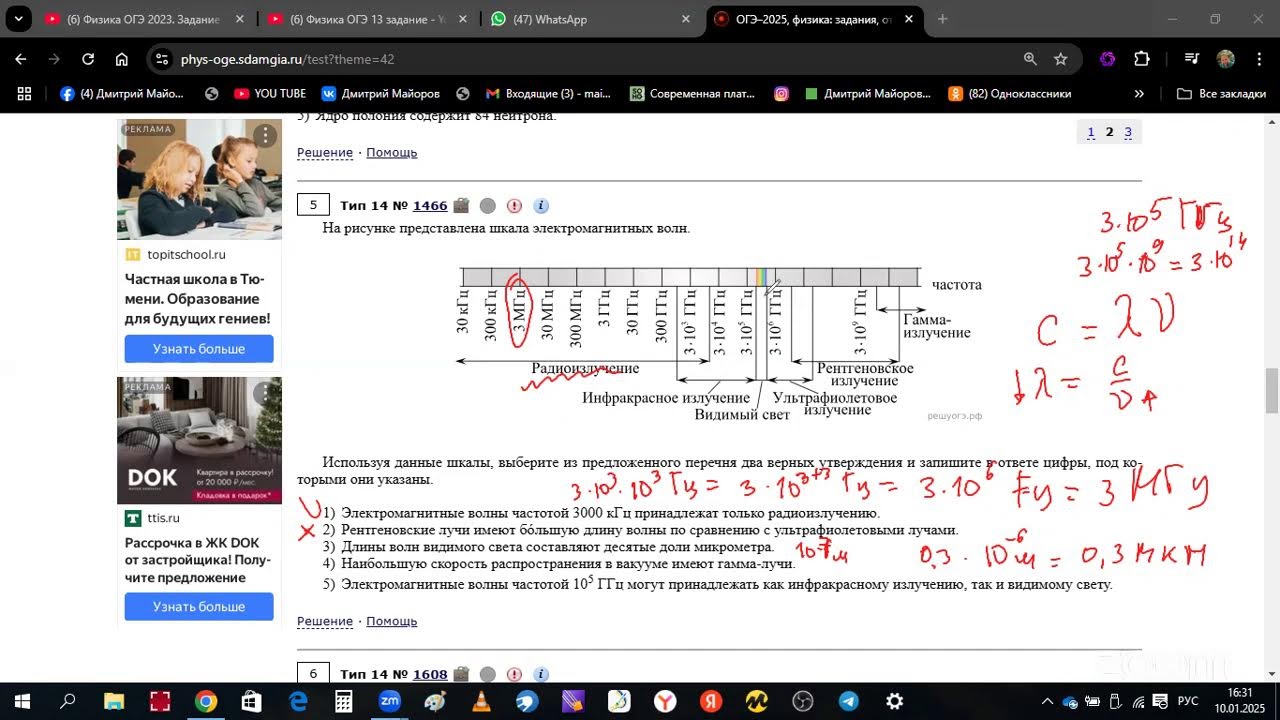Open task number 1608 link
The image size is (1280, 720).
coord(430,674)
